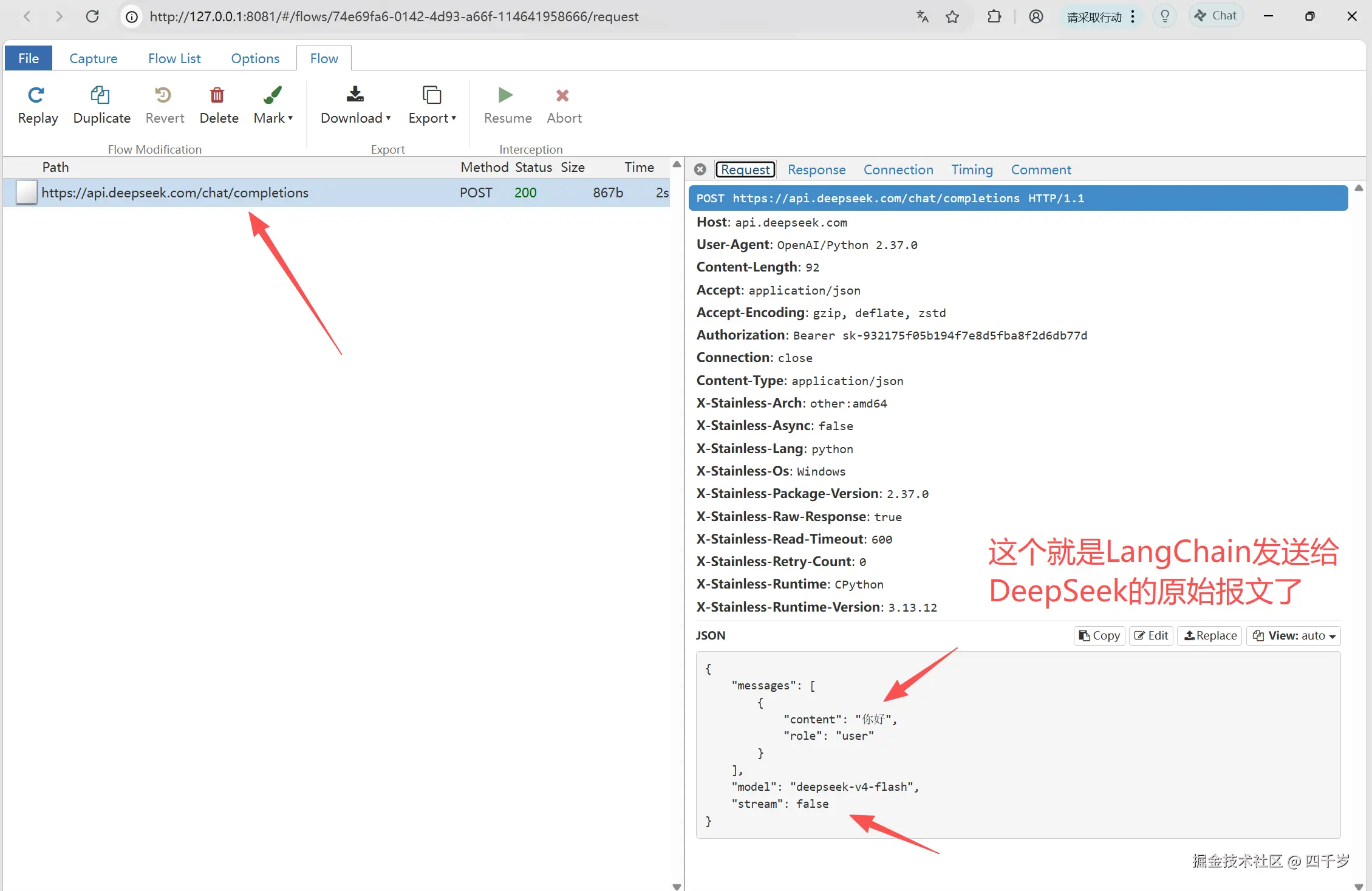Duplicate the selected flow

101,105
